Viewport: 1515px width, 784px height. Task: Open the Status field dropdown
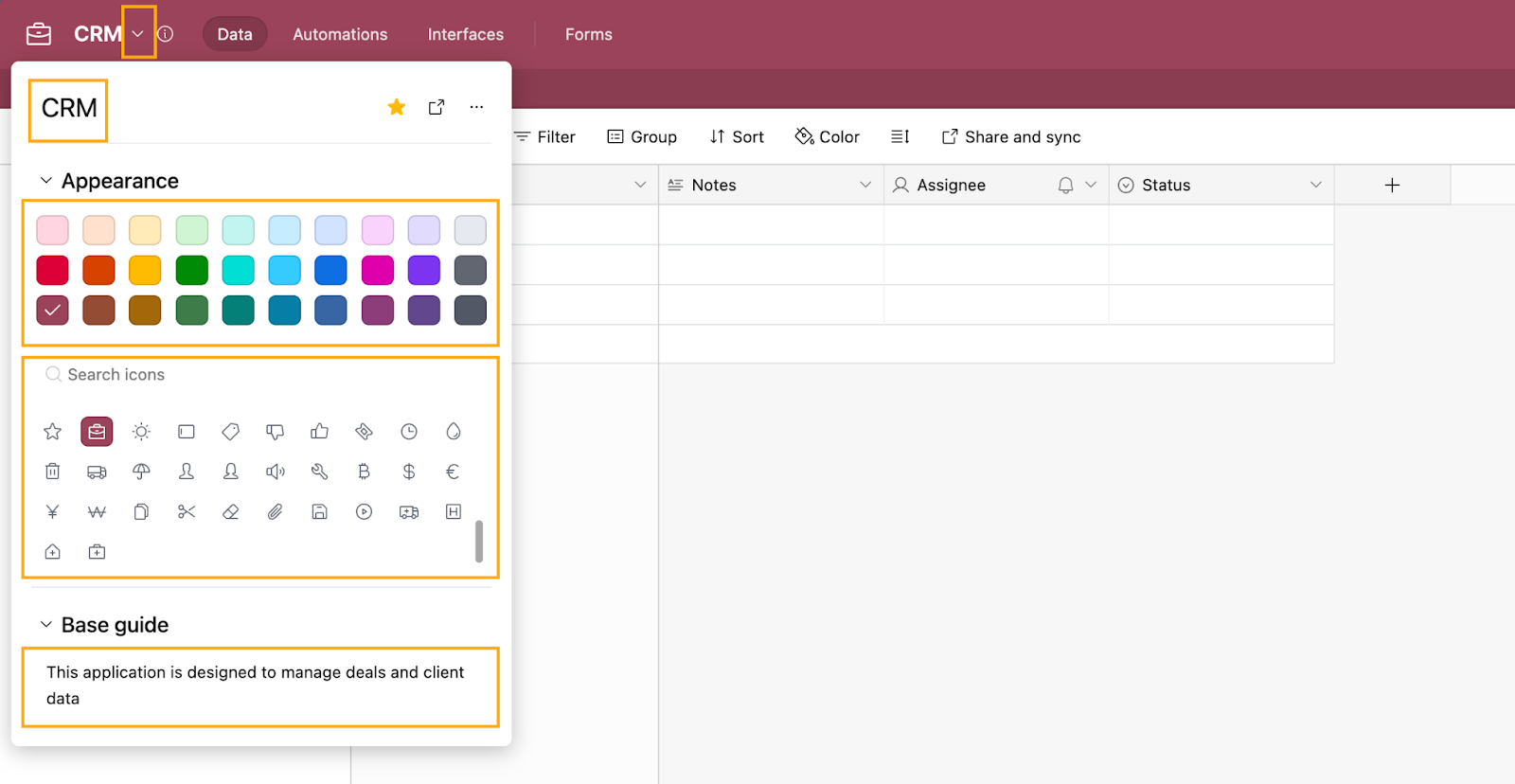1315,186
